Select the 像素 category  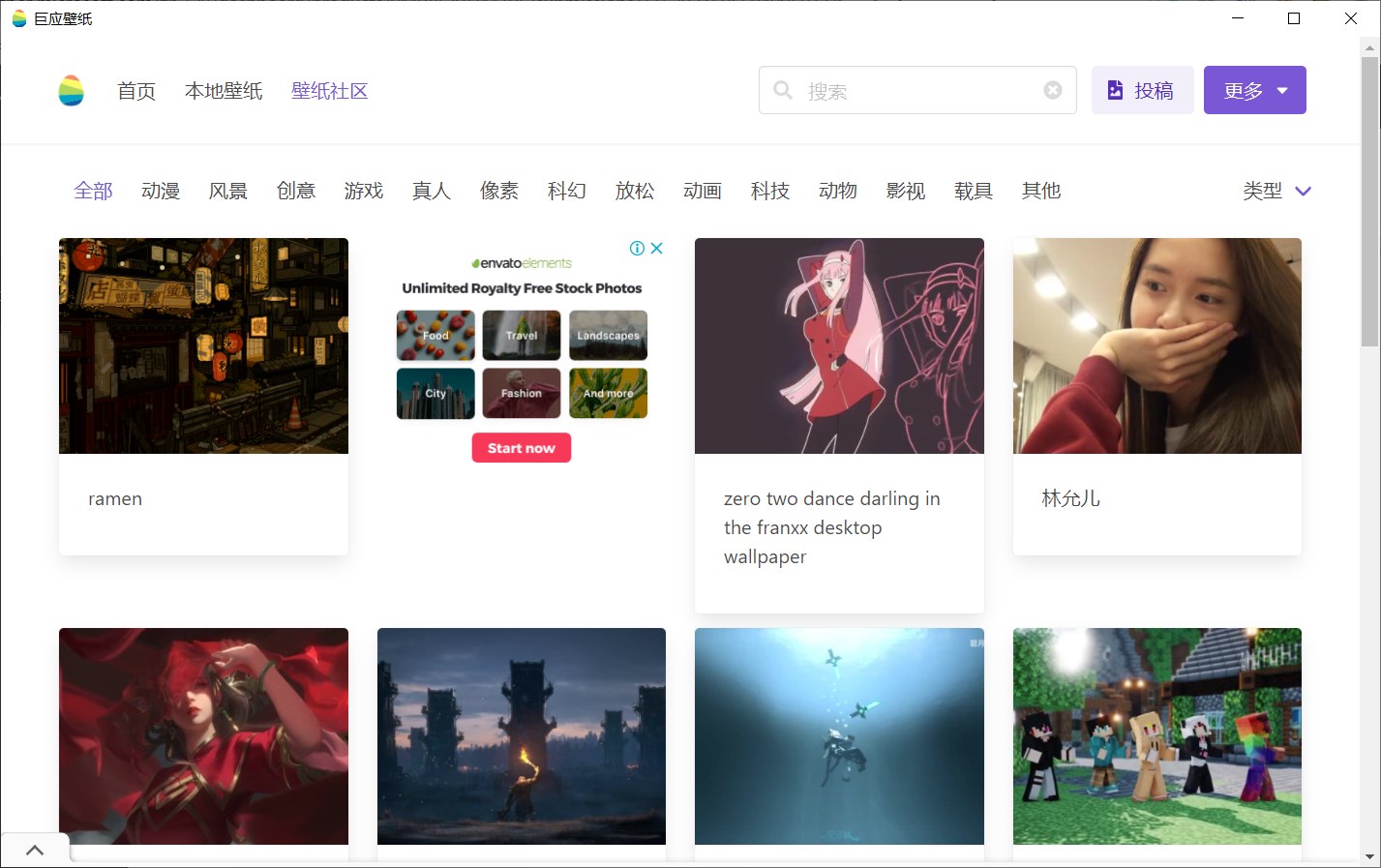[x=499, y=191]
